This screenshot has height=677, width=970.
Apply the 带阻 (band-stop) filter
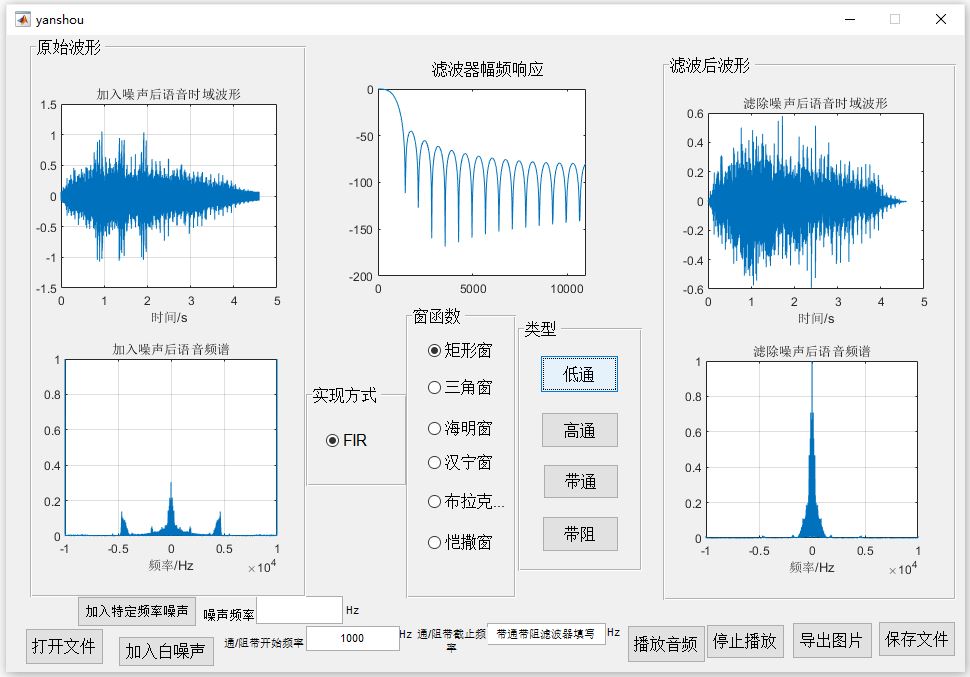point(580,534)
